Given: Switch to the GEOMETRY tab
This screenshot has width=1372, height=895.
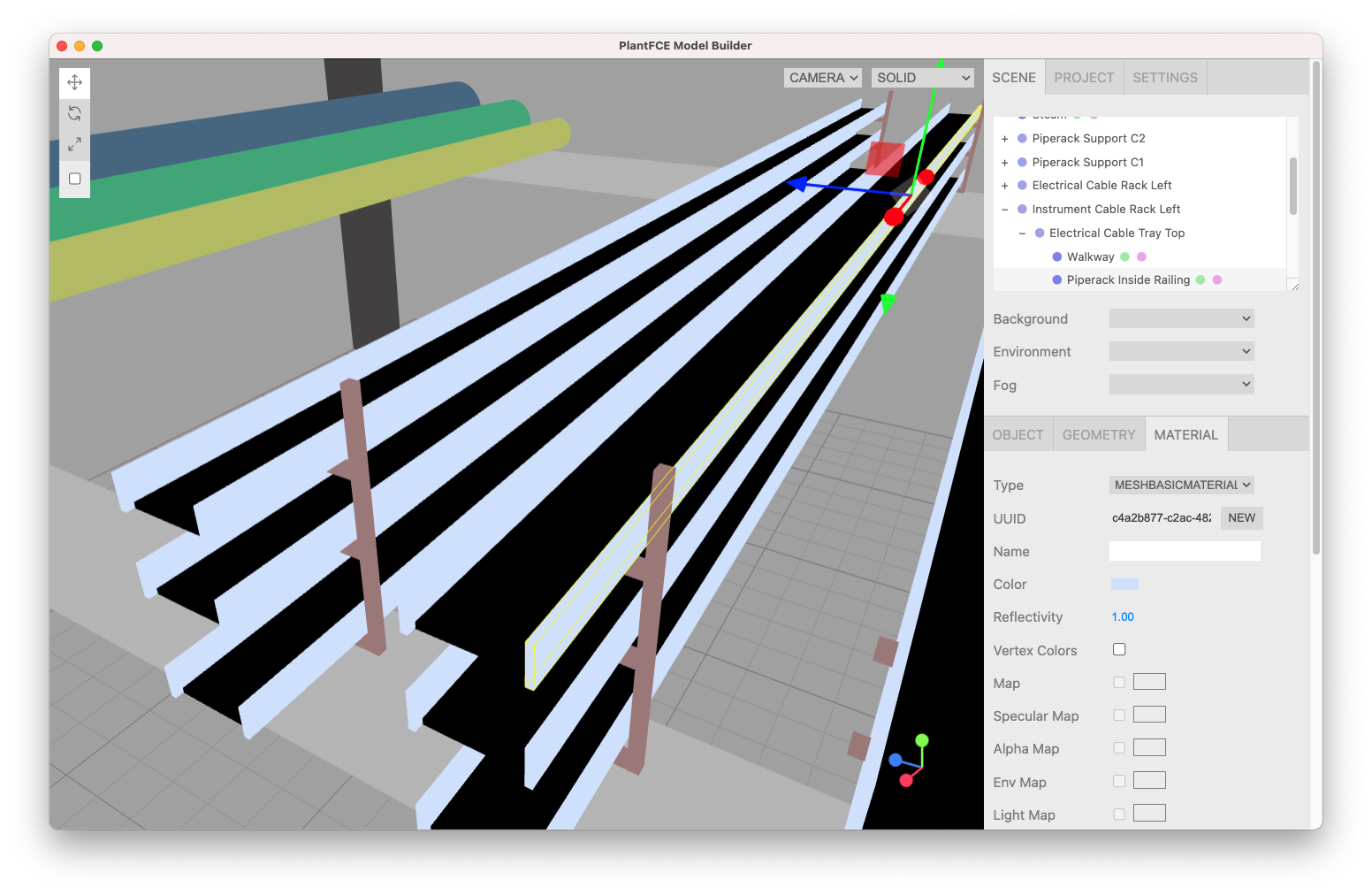Looking at the screenshot, I should pyautogui.click(x=1098, y=434).
